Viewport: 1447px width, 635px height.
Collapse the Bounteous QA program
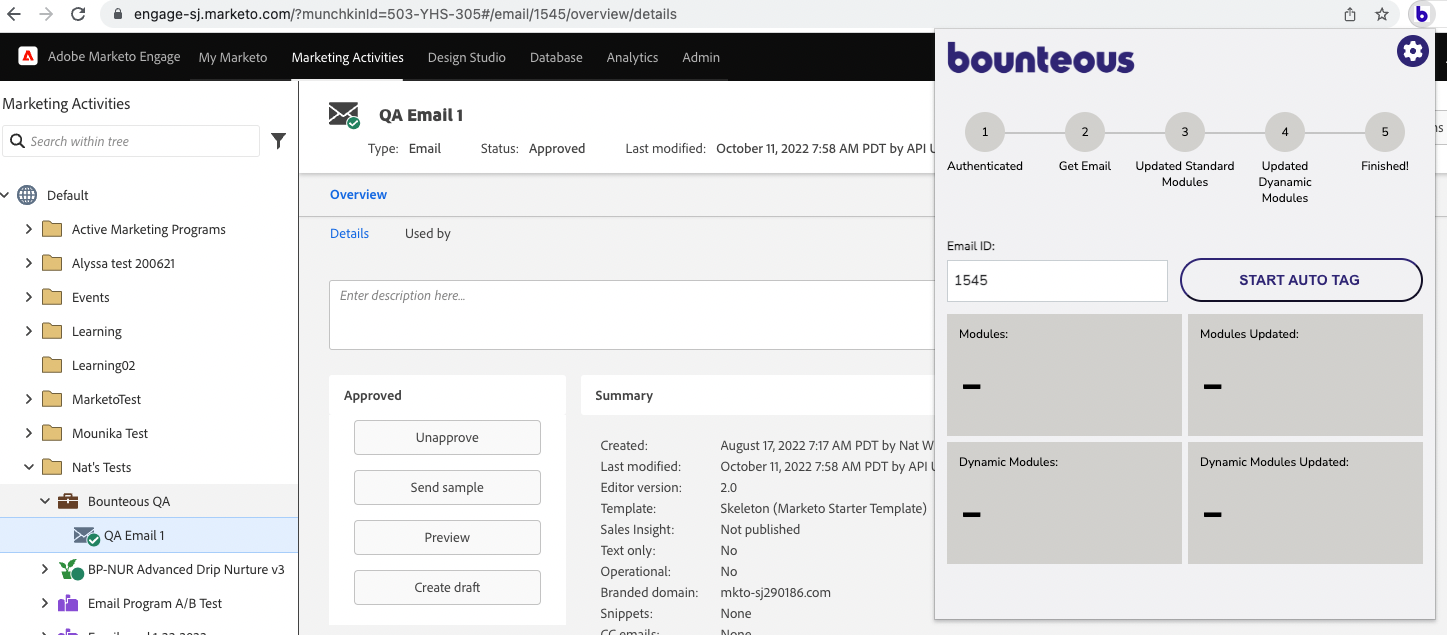tap(44, 501)
